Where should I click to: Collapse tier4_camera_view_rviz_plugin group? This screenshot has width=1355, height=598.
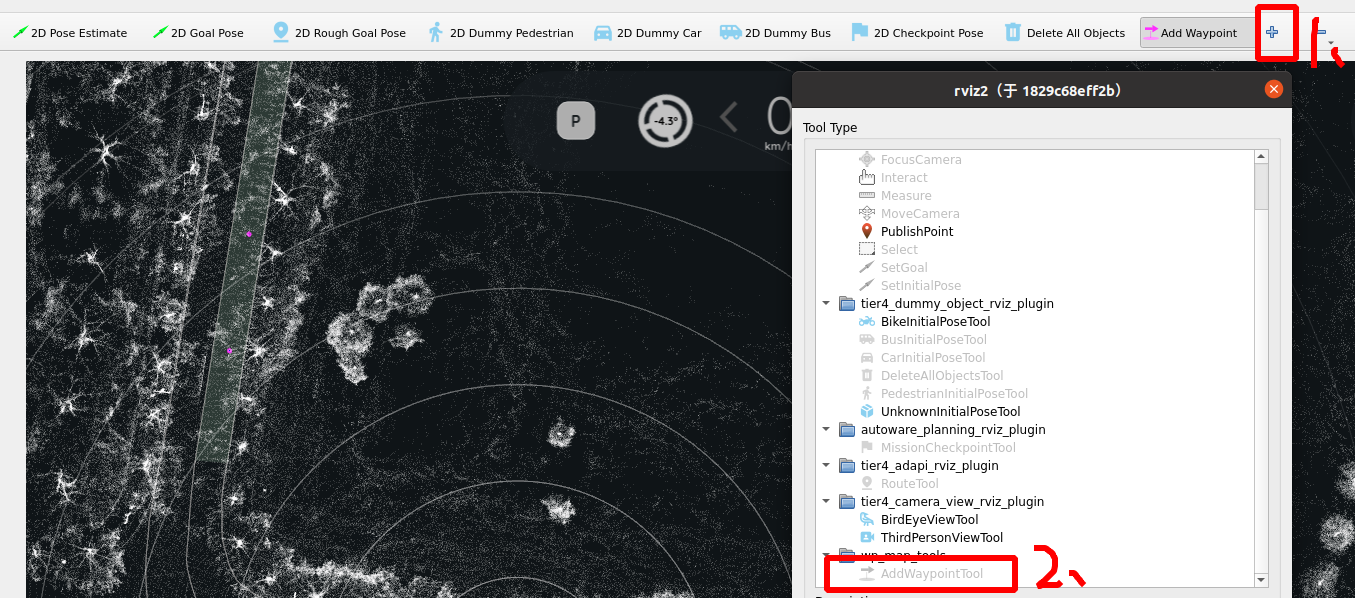[x=826, y=502]
